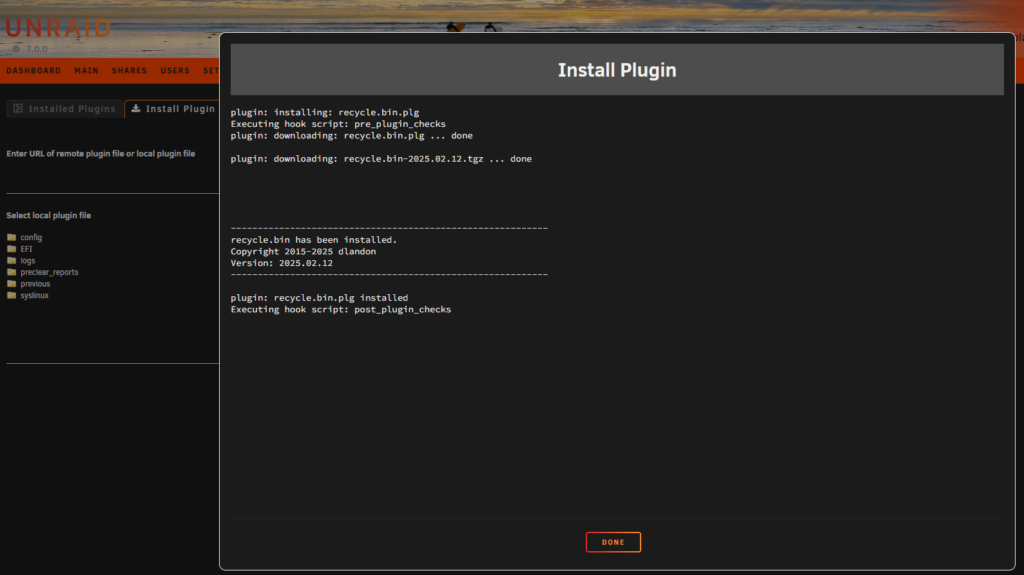This screenshot has height=575, width=1024.
Task: Click the preclear_reports folder icon
Action: (12, 272)
